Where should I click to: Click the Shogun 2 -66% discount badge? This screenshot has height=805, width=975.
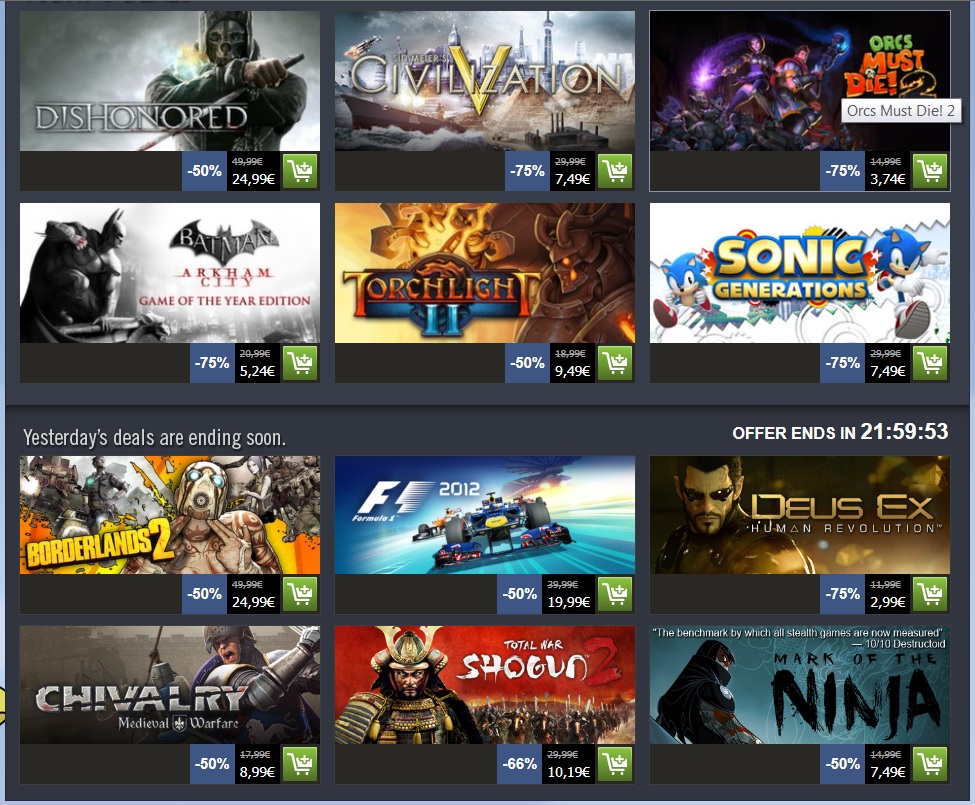[x=519, y=764]
